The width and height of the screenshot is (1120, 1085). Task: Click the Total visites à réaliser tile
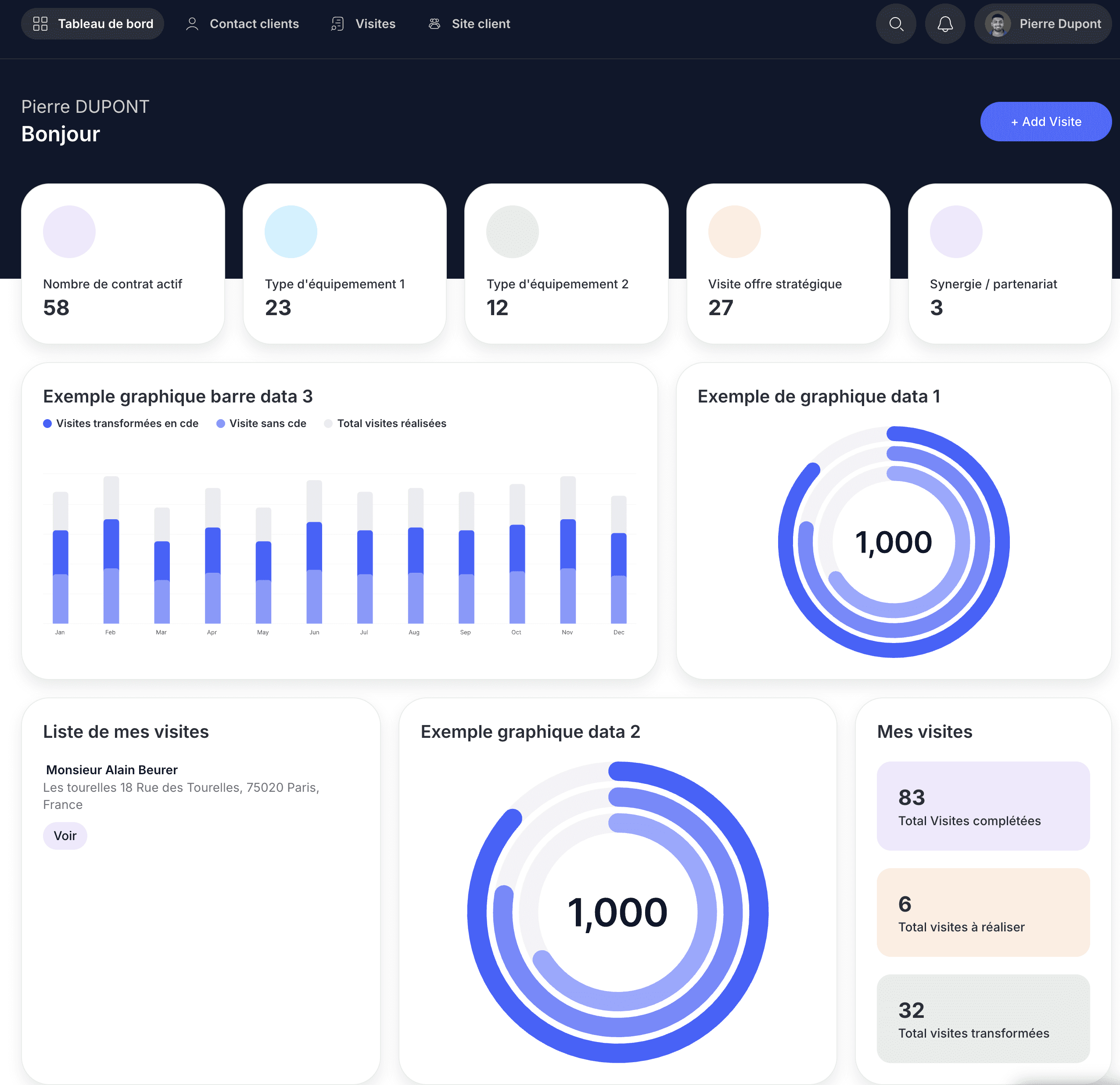coord(983,913)
